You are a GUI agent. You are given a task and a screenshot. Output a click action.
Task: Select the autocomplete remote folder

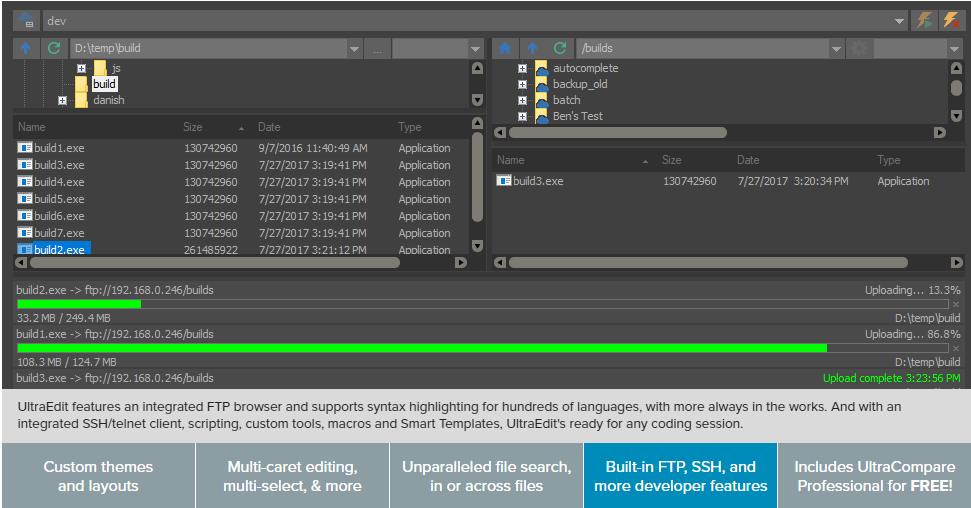585,68
